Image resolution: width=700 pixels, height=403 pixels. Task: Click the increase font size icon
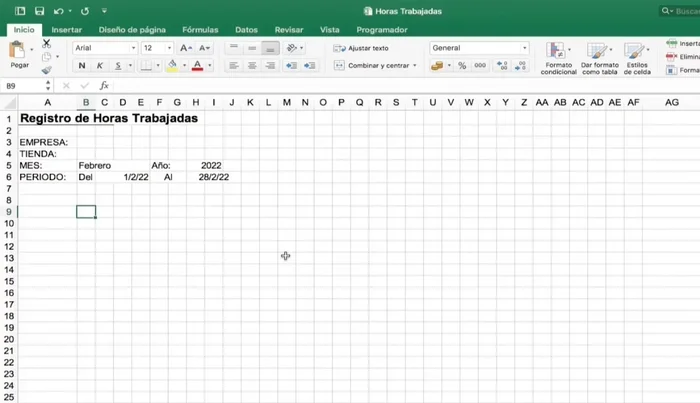[186, 48]
